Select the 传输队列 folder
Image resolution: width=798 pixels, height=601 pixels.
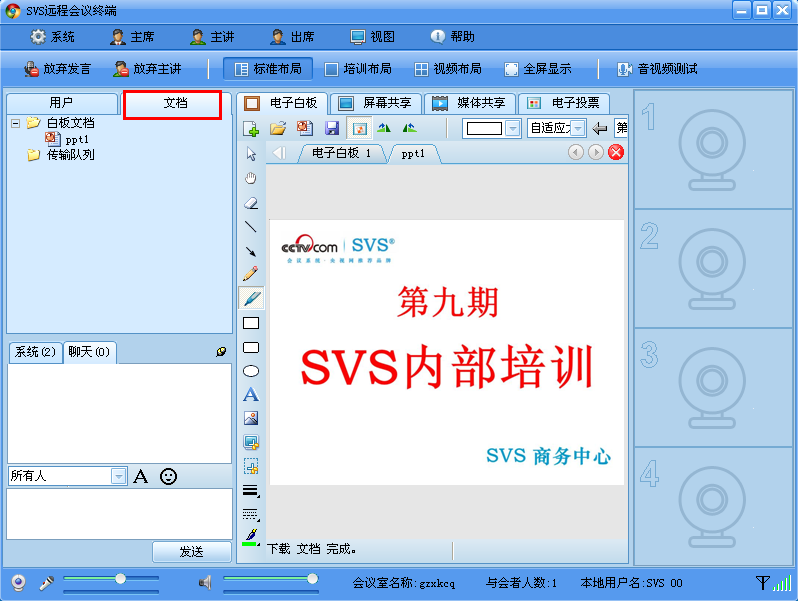click(x=61, y=155)
